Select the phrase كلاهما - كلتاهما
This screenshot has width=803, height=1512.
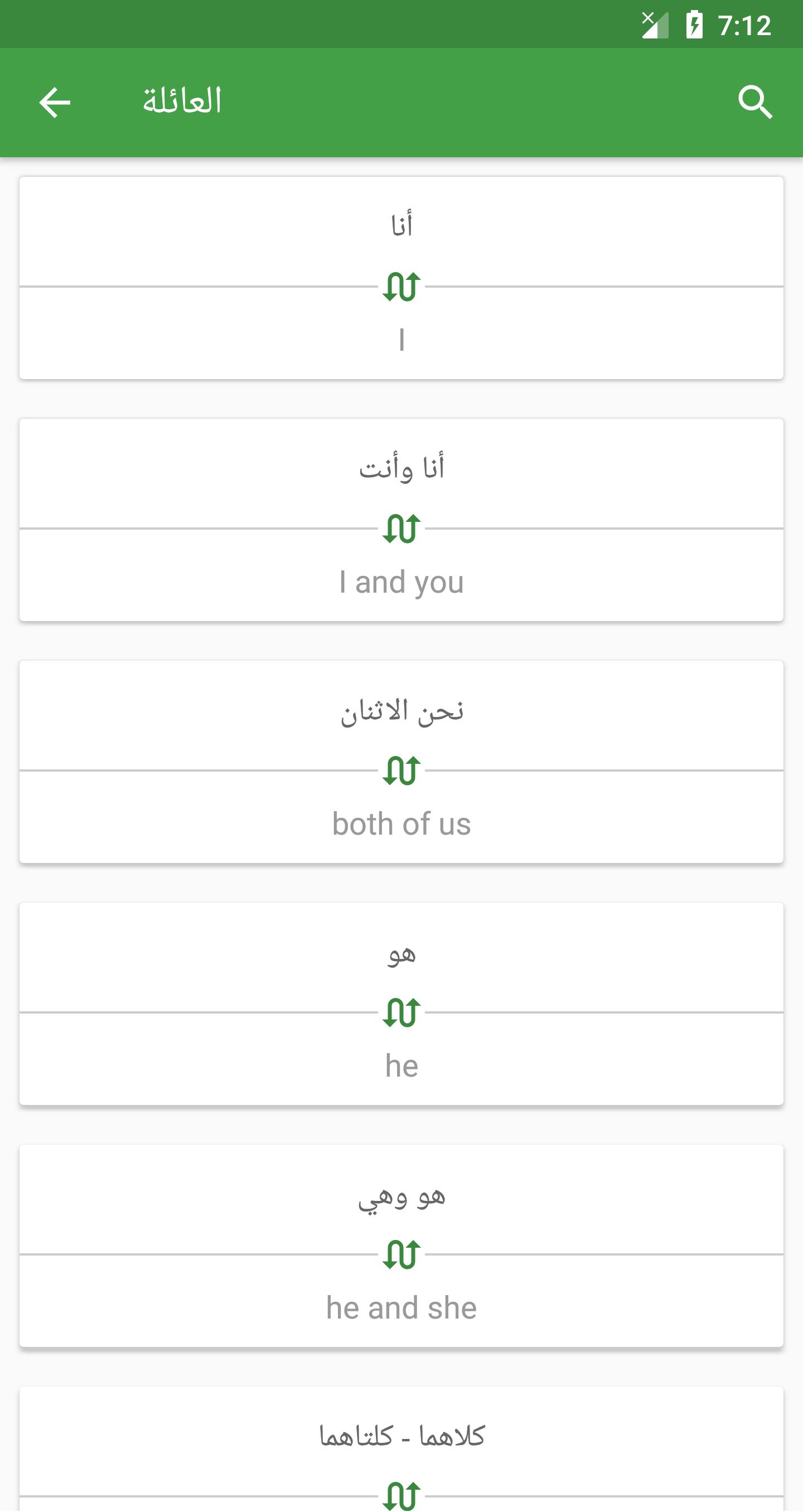[402, 1436]
